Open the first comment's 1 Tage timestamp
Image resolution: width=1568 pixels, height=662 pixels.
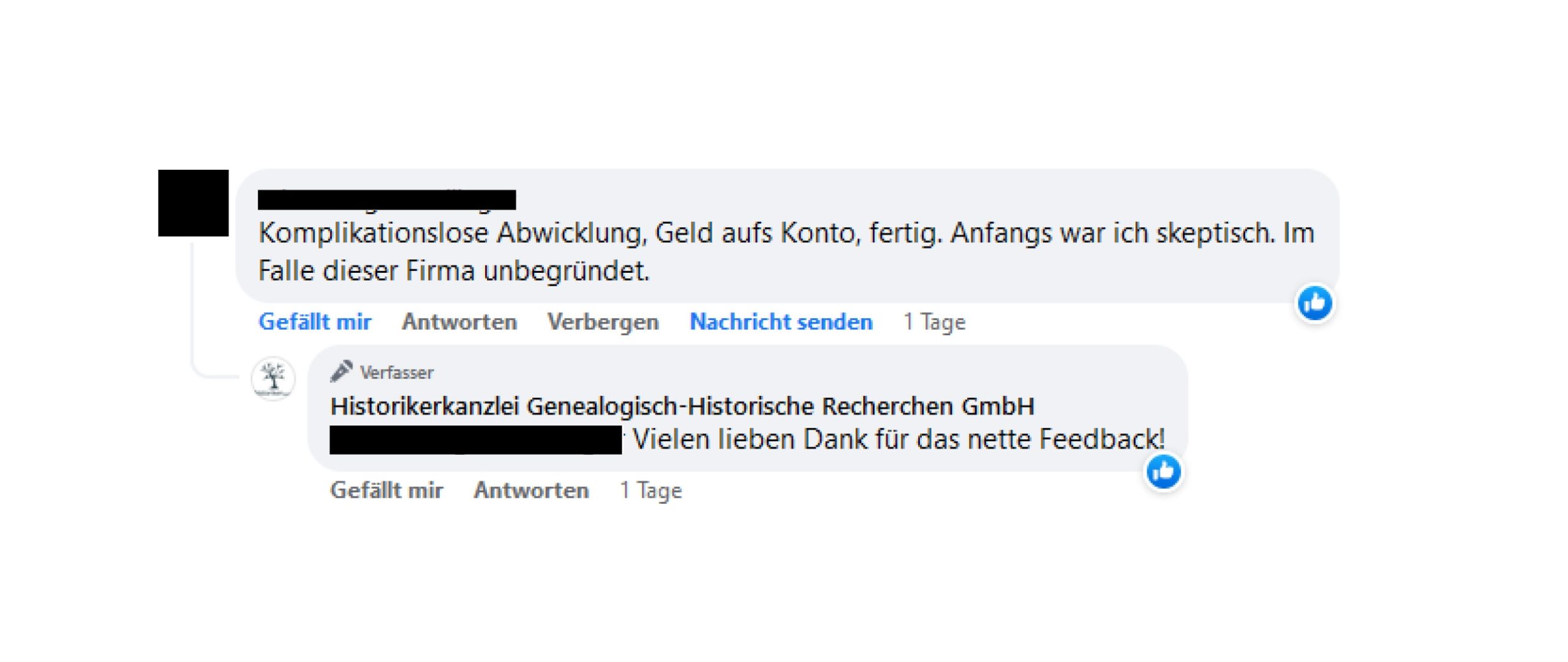934,322
